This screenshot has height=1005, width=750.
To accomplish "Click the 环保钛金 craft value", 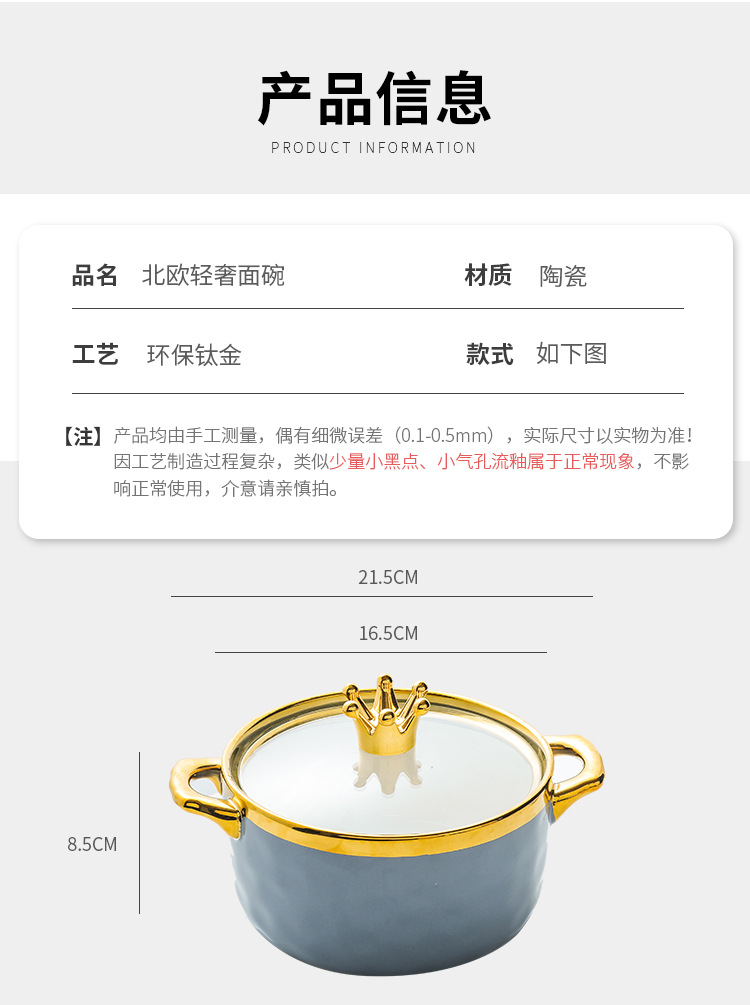I will [194, 355].
